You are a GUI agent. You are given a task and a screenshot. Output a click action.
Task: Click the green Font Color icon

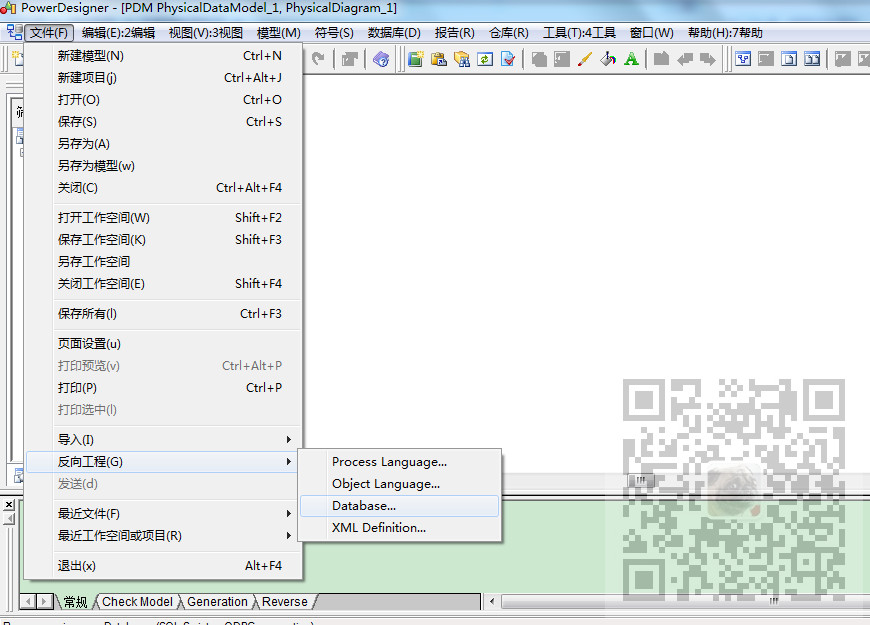coord(631,60)
